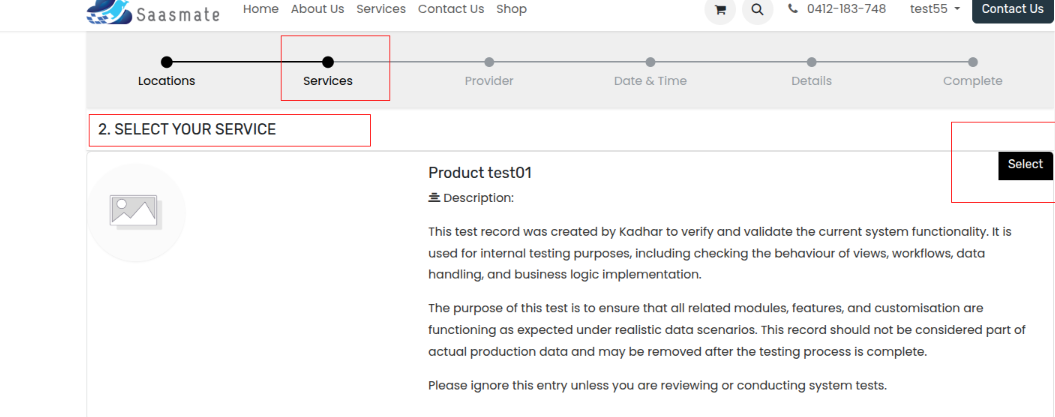The height and width of the screenshot is (417, 1055).
Task: Open the Home menu item
Action: click(x=261, y=9)
